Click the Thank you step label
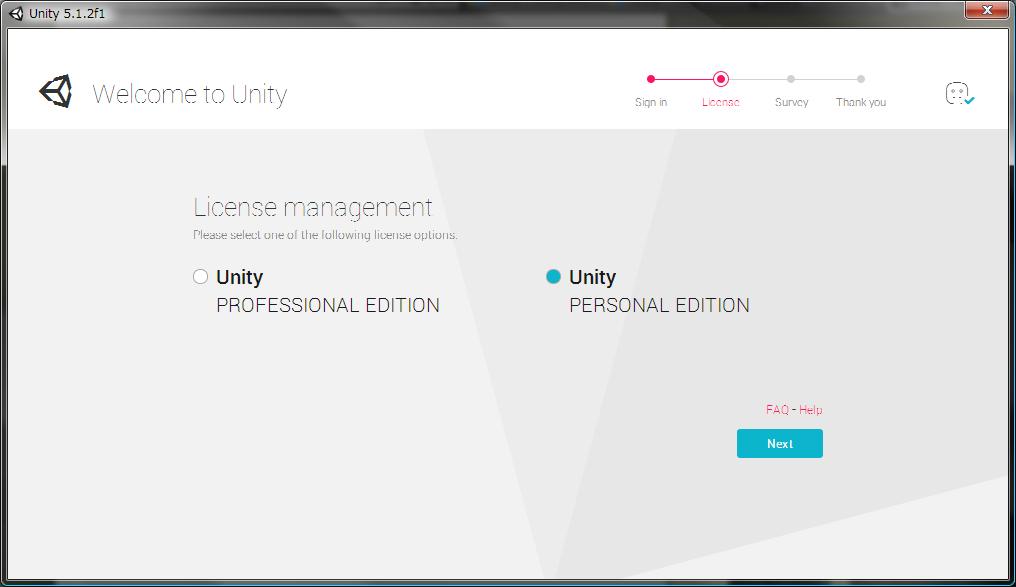The width and height of the screenshot is (1016, 587). click(860, 102)
